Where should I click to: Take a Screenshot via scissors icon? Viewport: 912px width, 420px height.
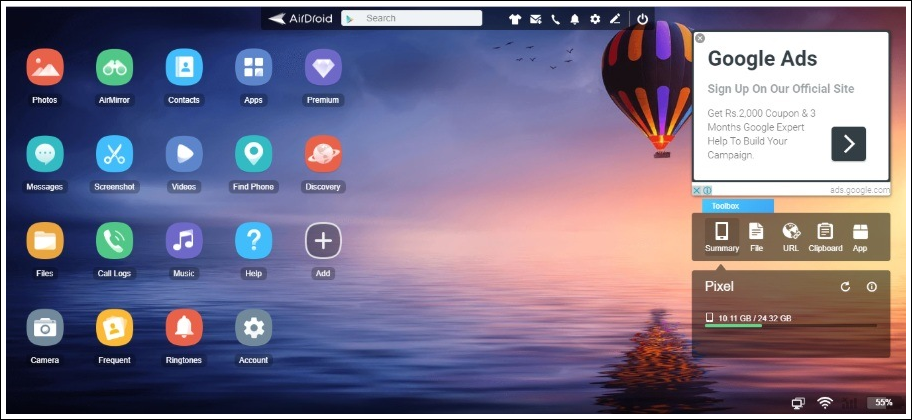tap(114, 154)
